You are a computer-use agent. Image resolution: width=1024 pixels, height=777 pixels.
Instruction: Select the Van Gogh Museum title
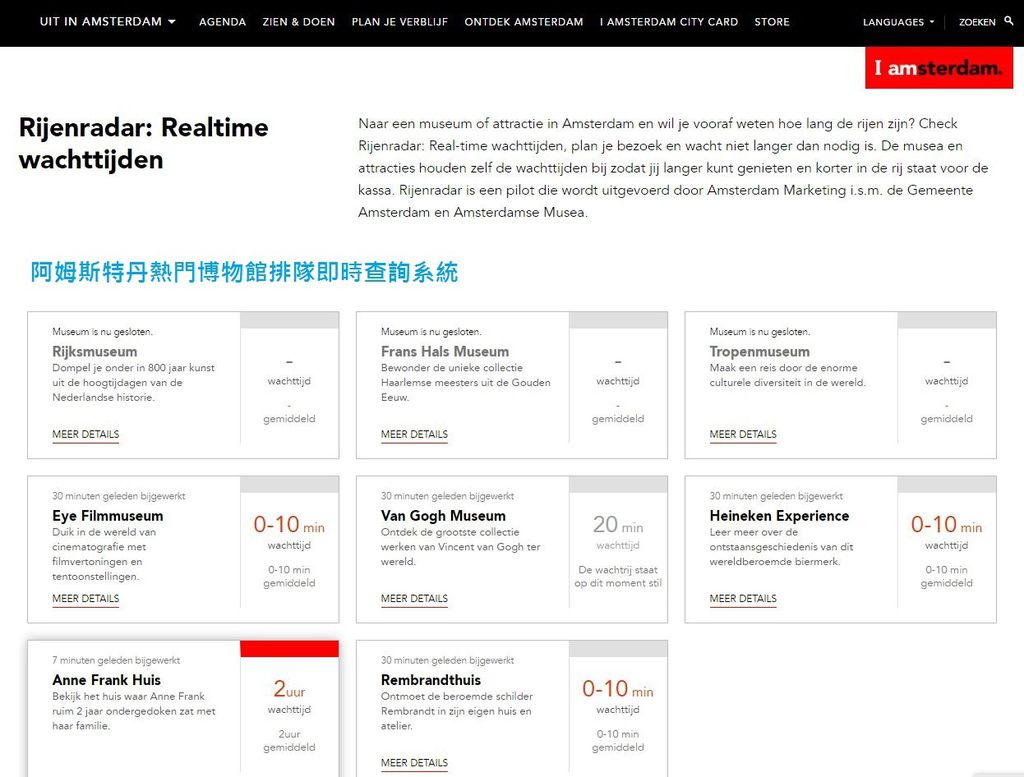(x=443, y=516)
